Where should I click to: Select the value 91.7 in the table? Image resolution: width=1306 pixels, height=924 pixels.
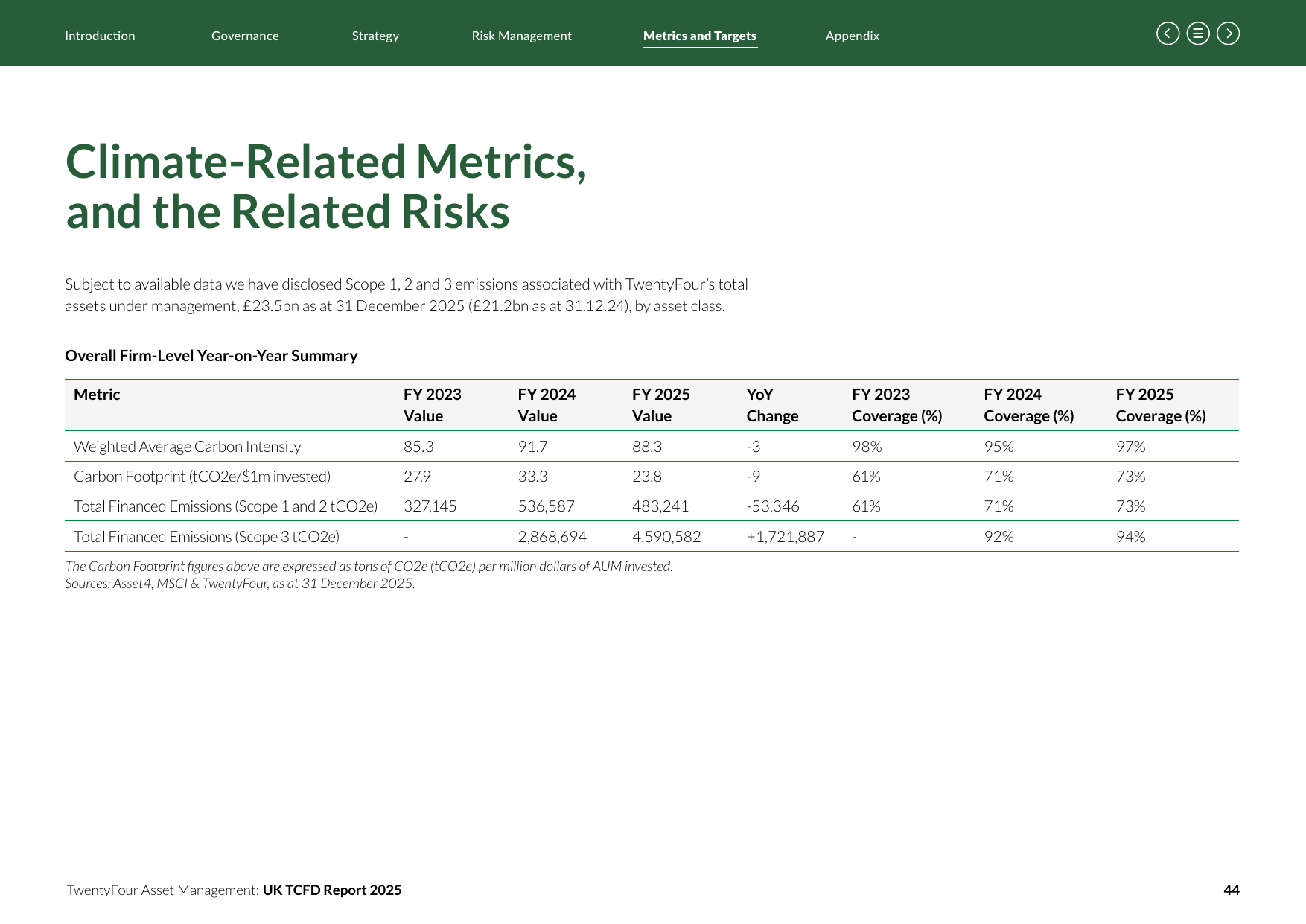pos(532,447)
